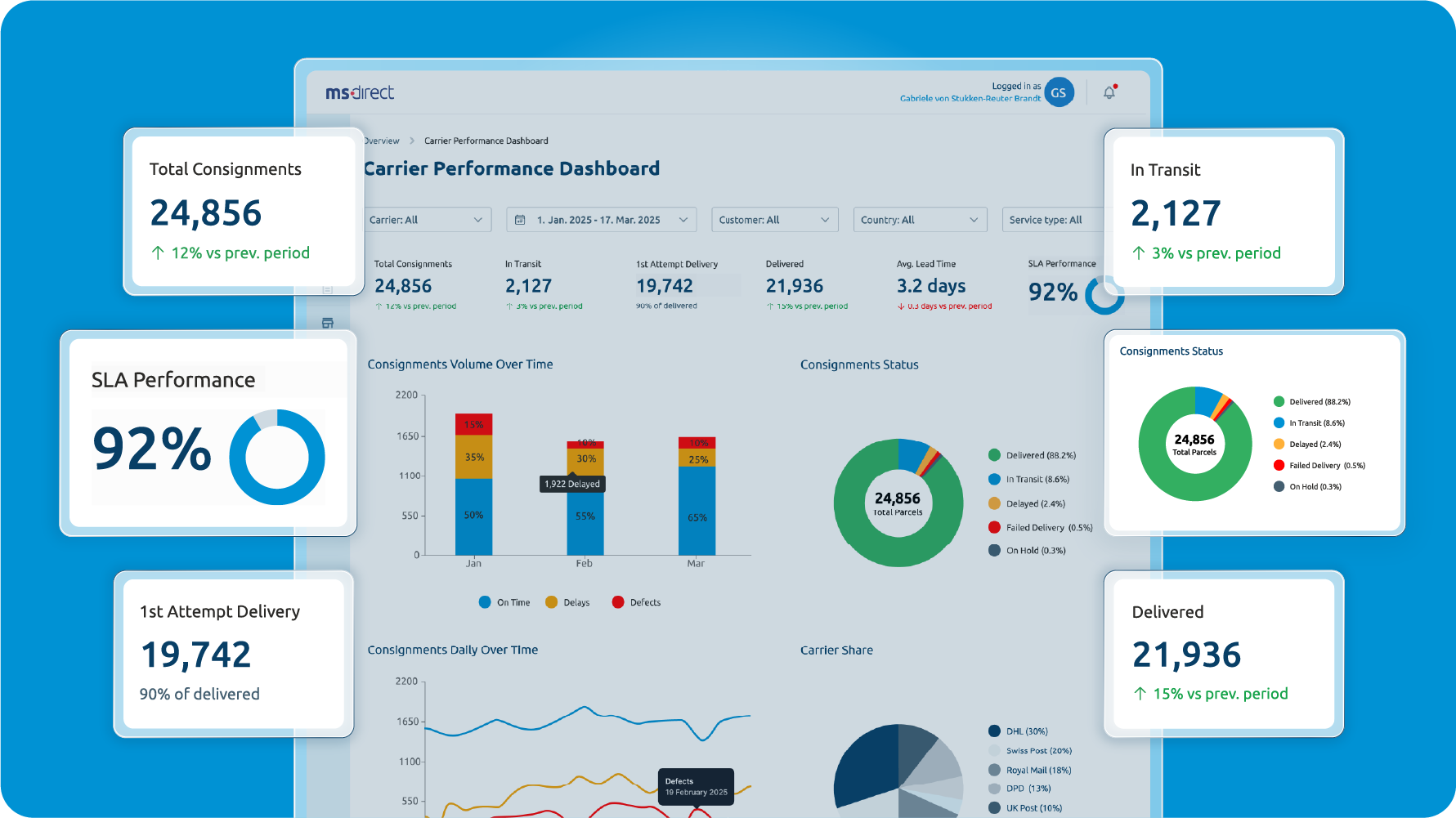This screenshot has height=818, width=1456.
Task: Open the notification bell icon
Action: tap(1109, 92)
